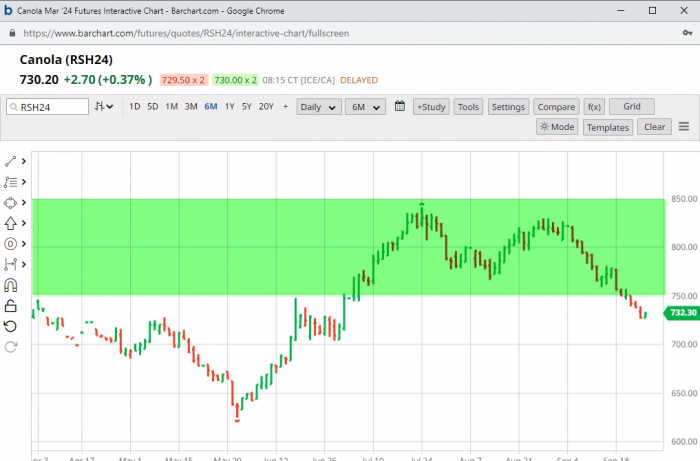Click the plus custom period button
The width and height of the screenshot is (700, 461).
click(285, 107)
